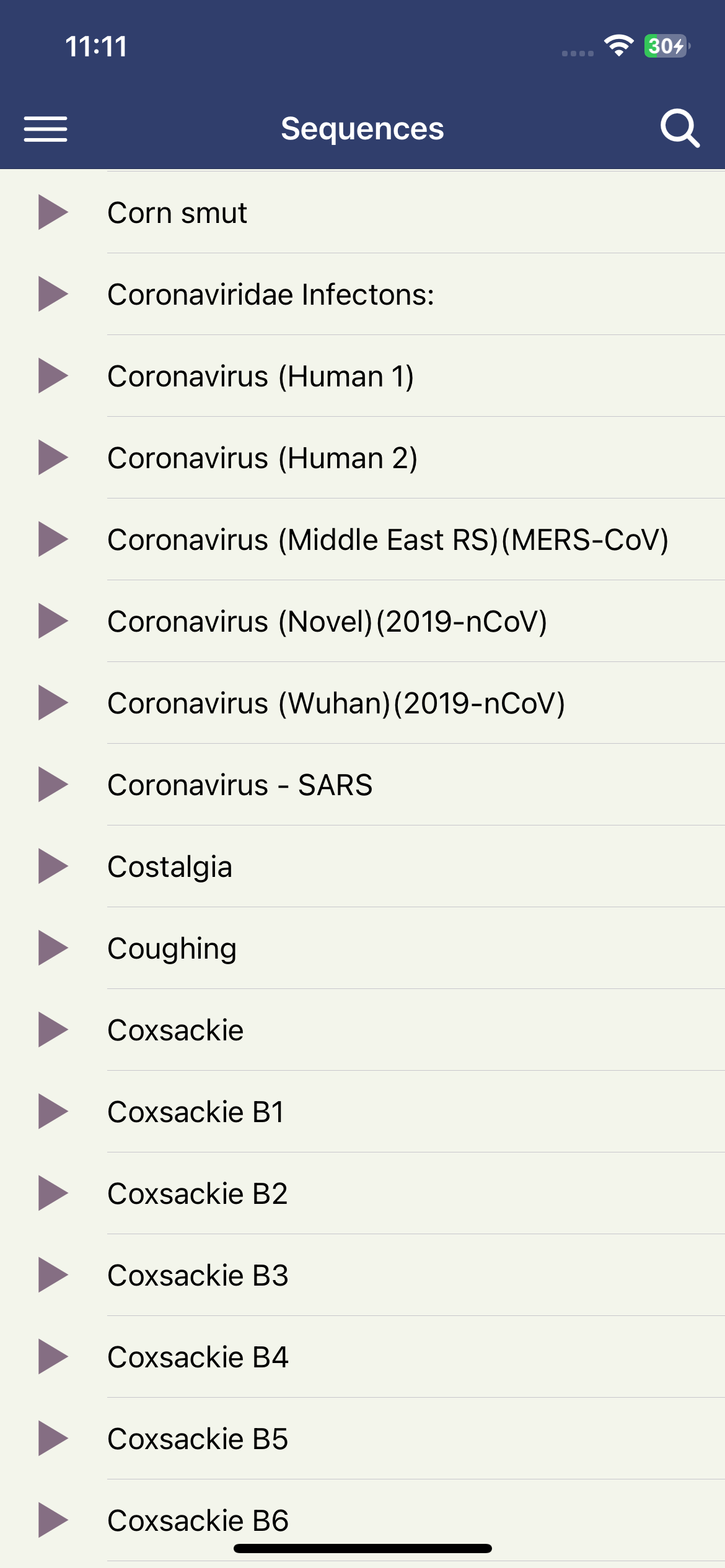This screenshot has height=1568, width=725.
Task: Select Coronavirus (Middle East RS)(MERS-CoV)
Action: pos(362,539)
